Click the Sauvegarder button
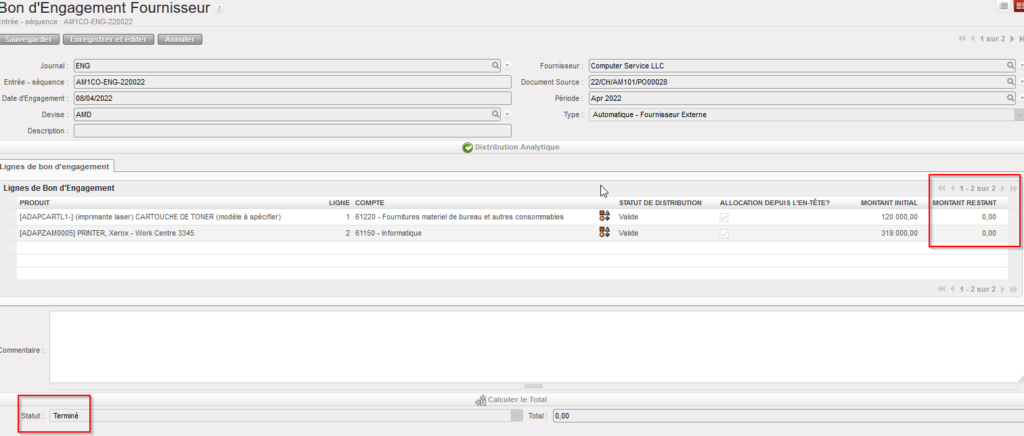 point(29,39)
